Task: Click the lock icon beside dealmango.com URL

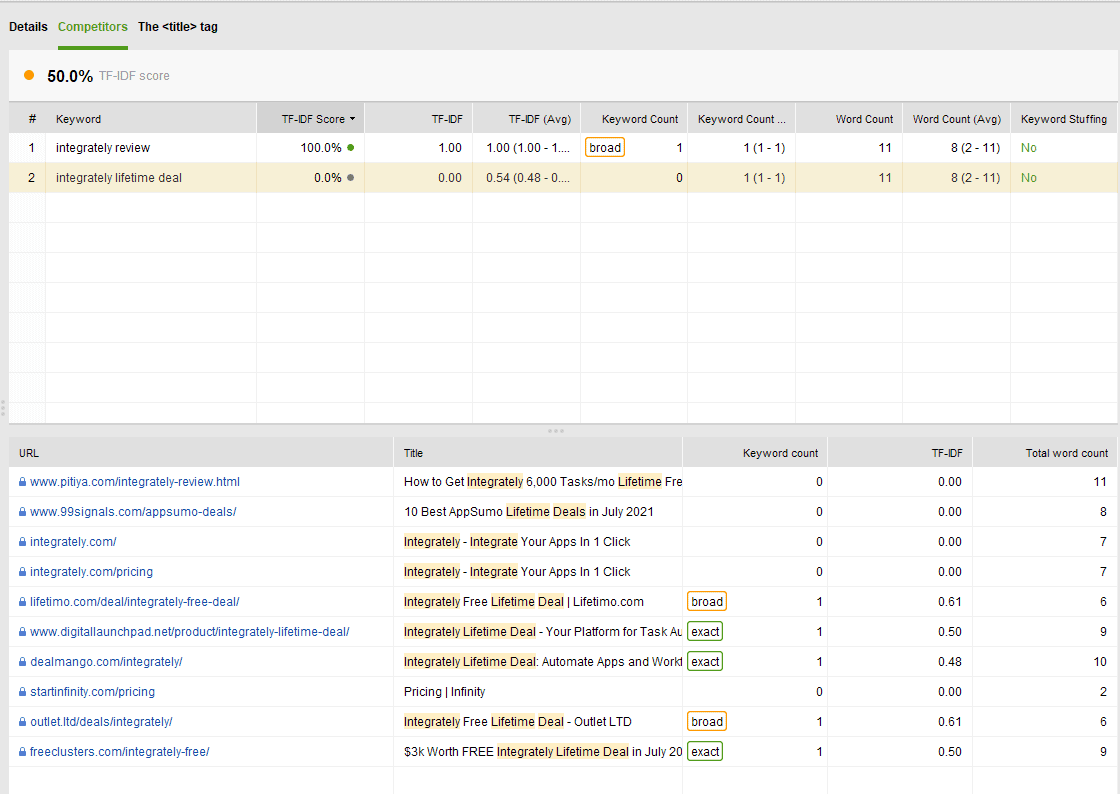Action: (23, 662)
